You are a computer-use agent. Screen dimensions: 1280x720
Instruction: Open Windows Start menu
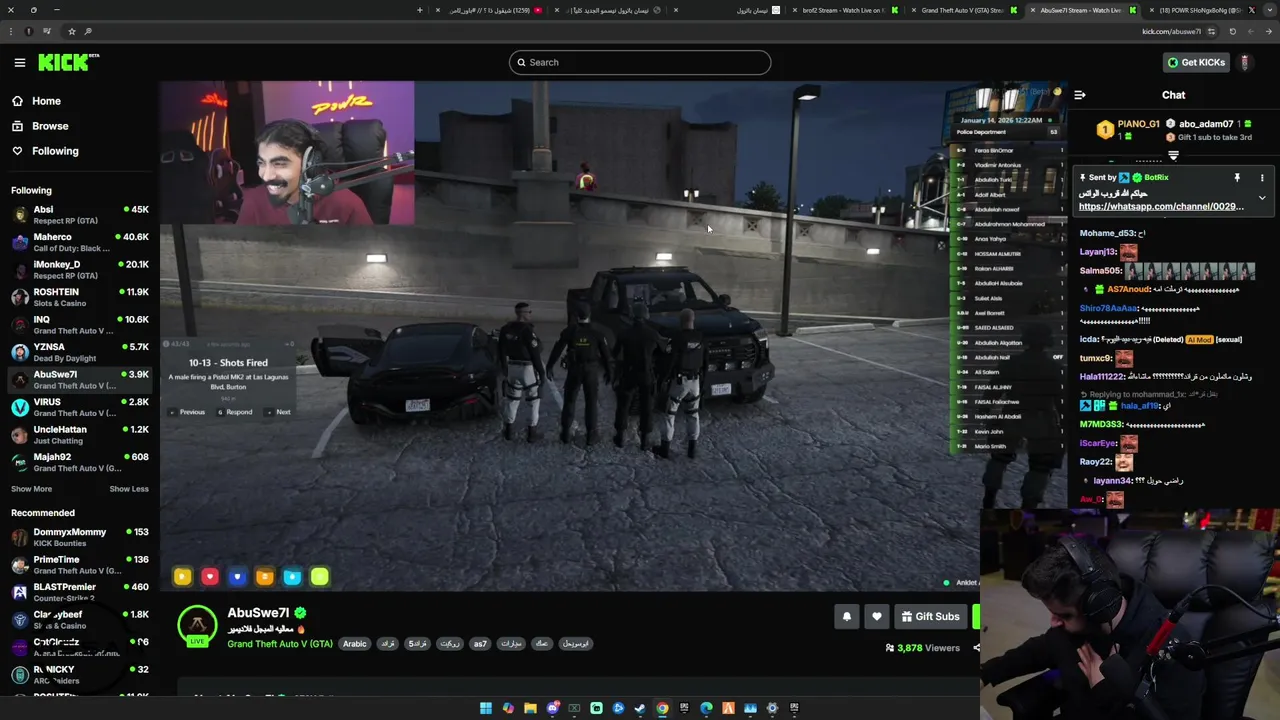tap(486, 708)
